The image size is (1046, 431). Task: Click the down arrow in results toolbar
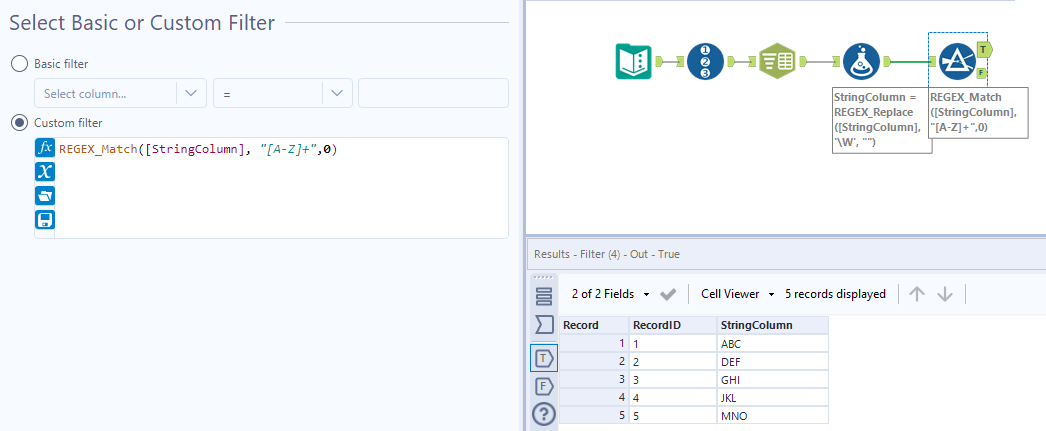tap(945, 294)
